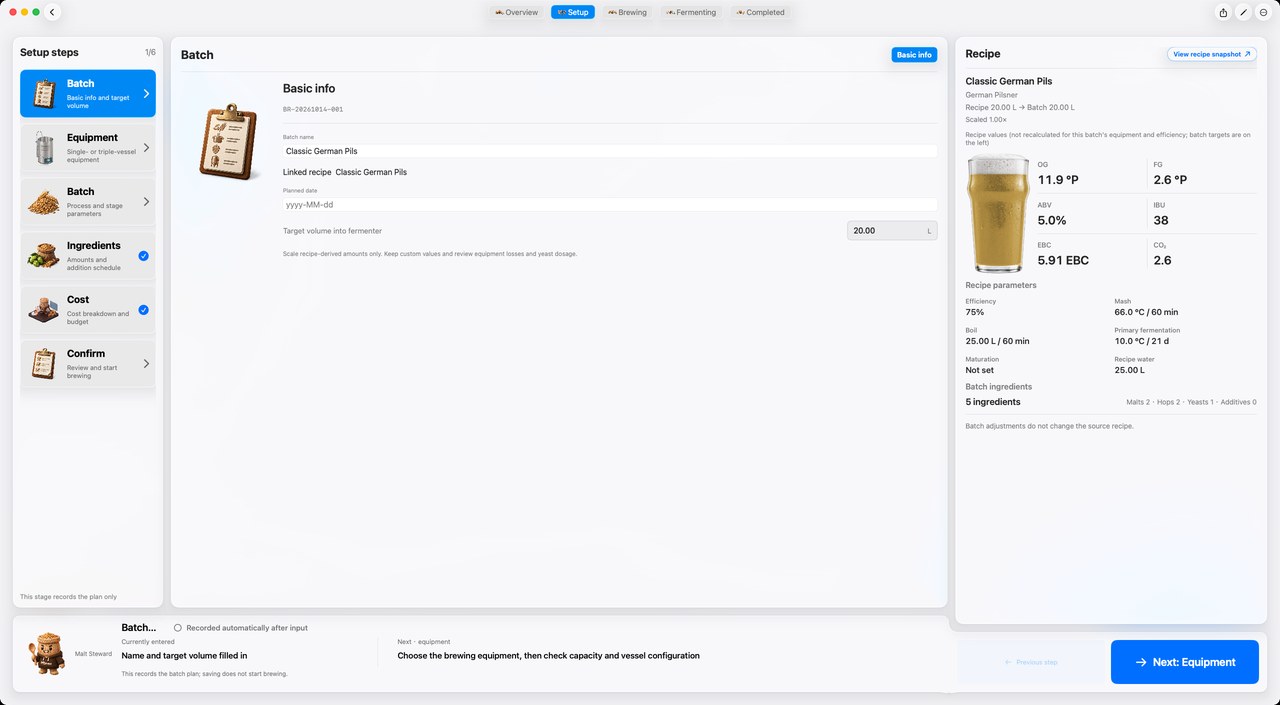Click the Cost step blue checkmark
1280x705 pixels.
(144, 310)
